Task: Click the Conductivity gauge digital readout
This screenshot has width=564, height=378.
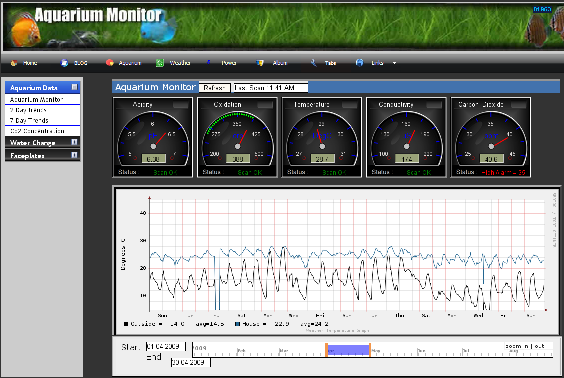Action: point(407,159)
